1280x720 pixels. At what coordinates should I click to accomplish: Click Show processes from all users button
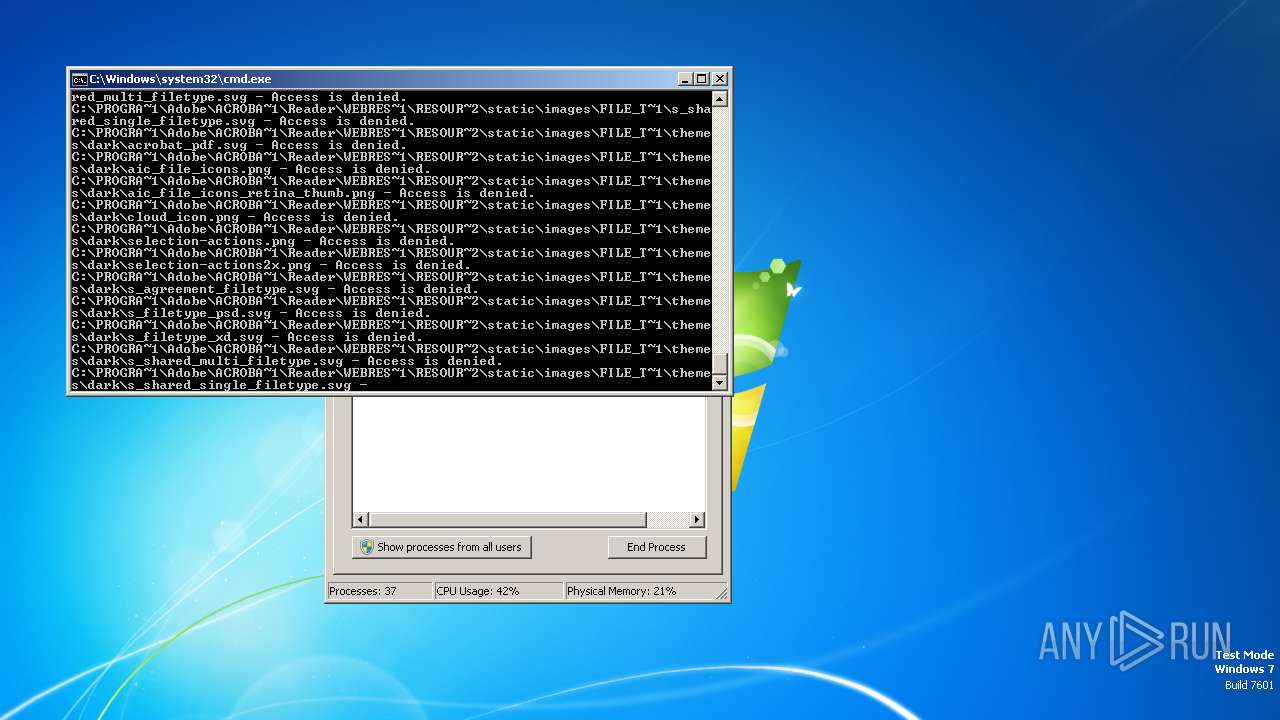click(441, 547)
